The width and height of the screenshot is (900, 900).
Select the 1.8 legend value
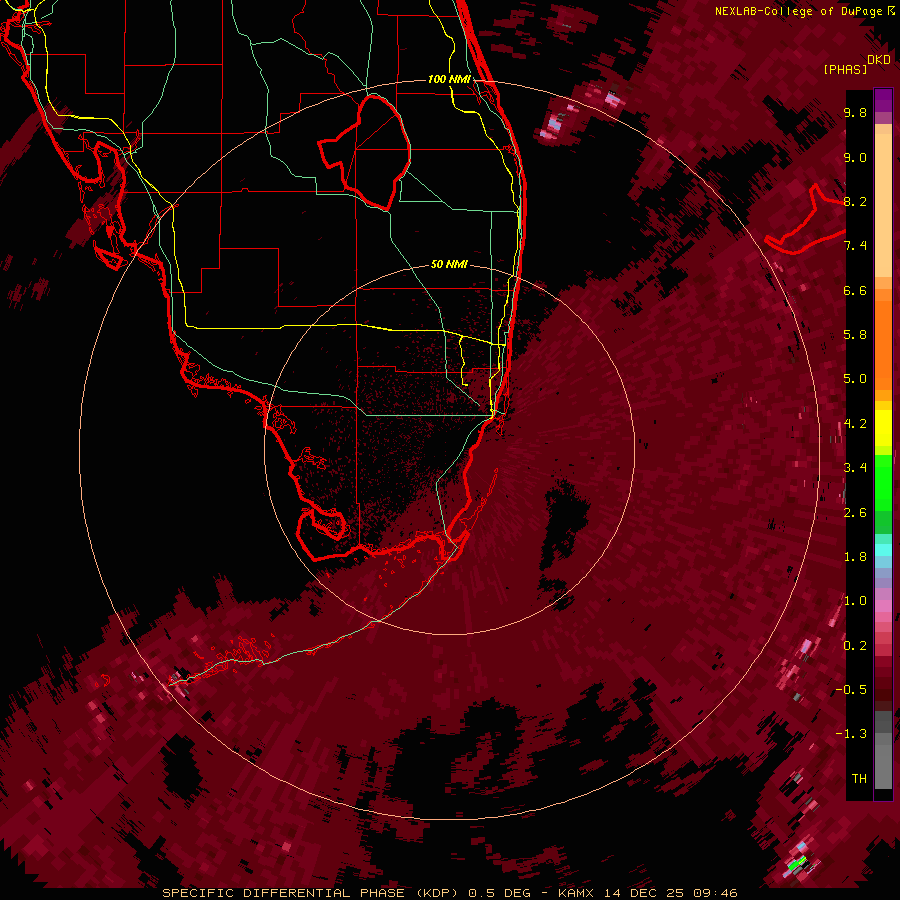(855, 557)
